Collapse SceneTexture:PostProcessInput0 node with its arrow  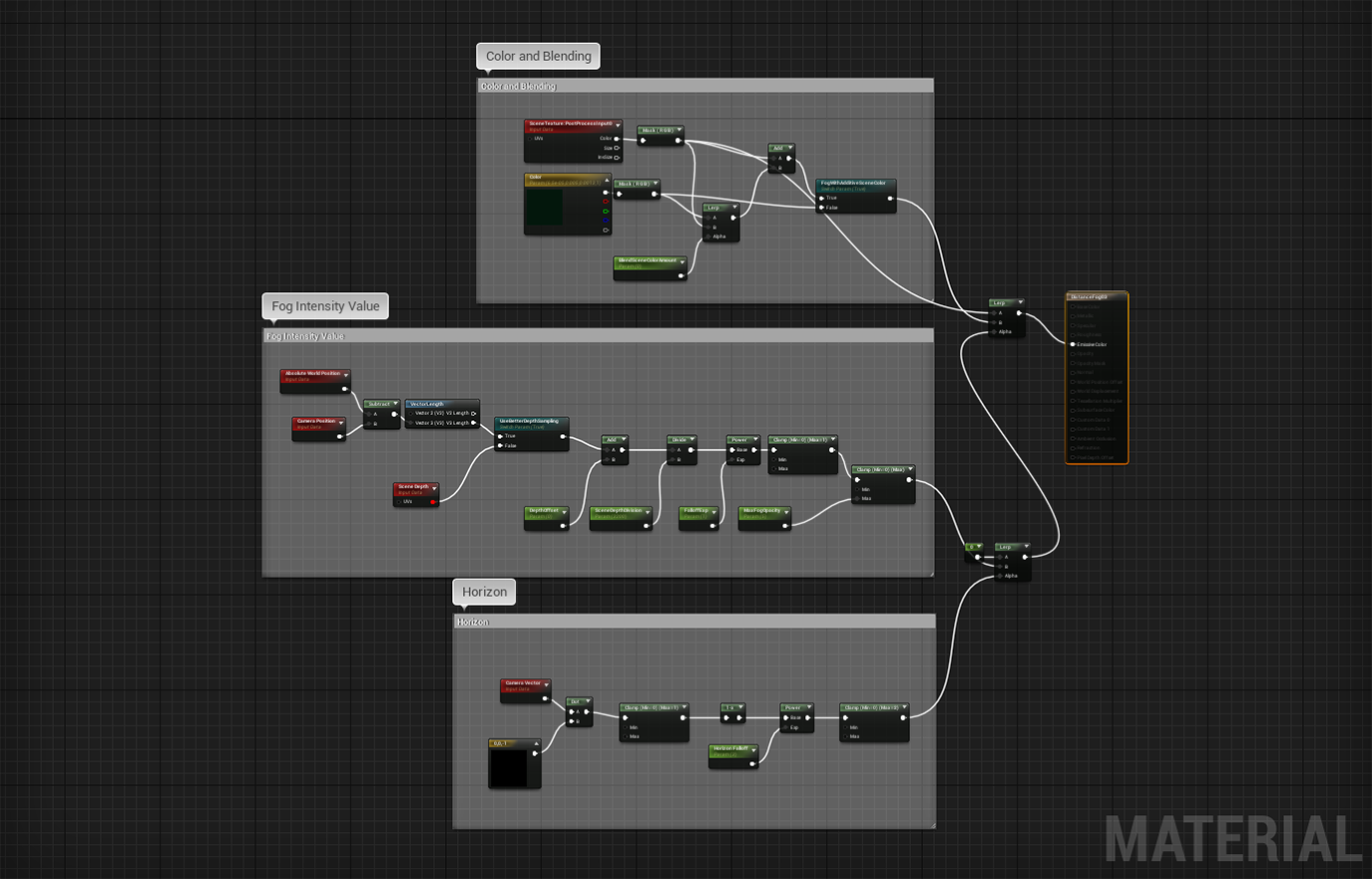point(618,125)
